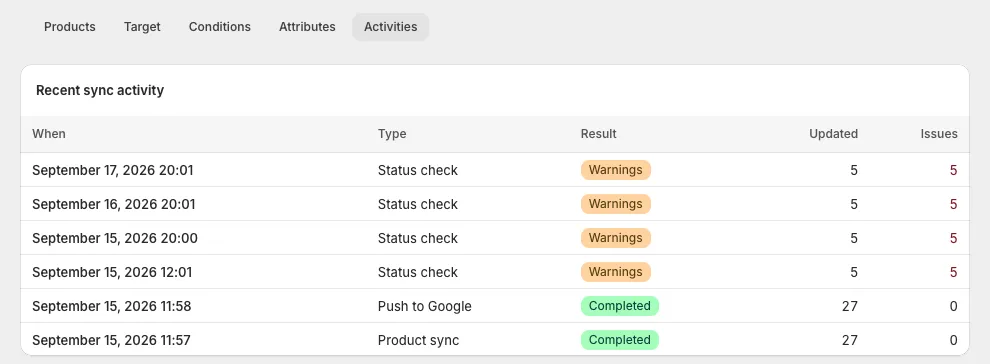Switch to the Products tab
The width and height of the screenshot is (990, 364).
point(69,27)
